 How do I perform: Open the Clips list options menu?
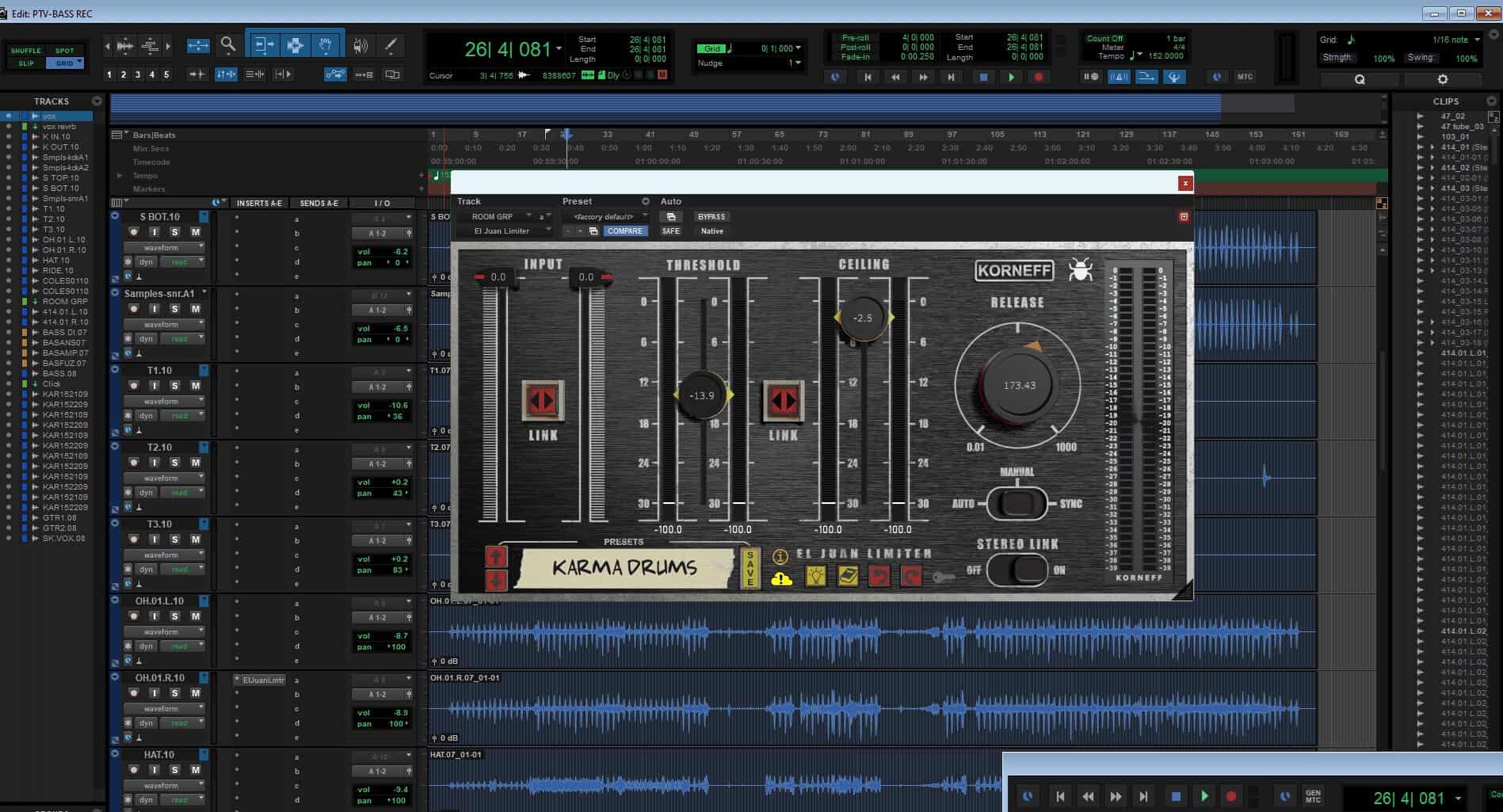[1492, 101]
